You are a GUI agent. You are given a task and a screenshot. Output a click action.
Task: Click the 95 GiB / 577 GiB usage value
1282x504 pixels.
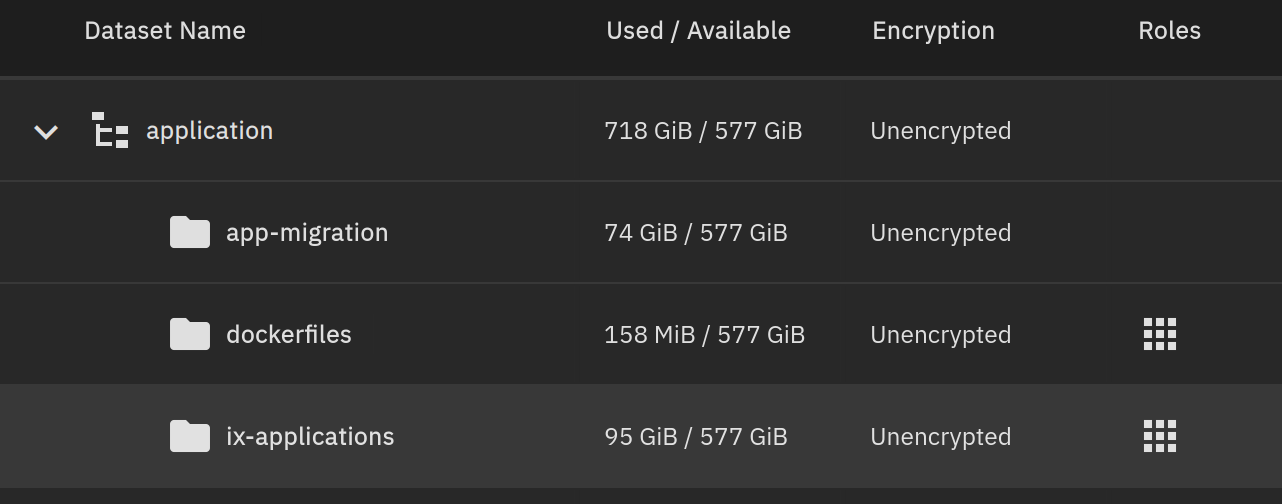696,437
